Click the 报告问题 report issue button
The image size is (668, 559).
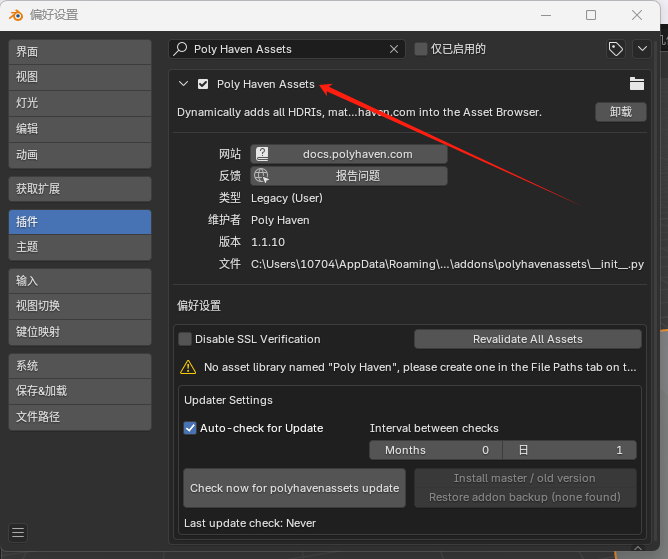click(349, 176)
